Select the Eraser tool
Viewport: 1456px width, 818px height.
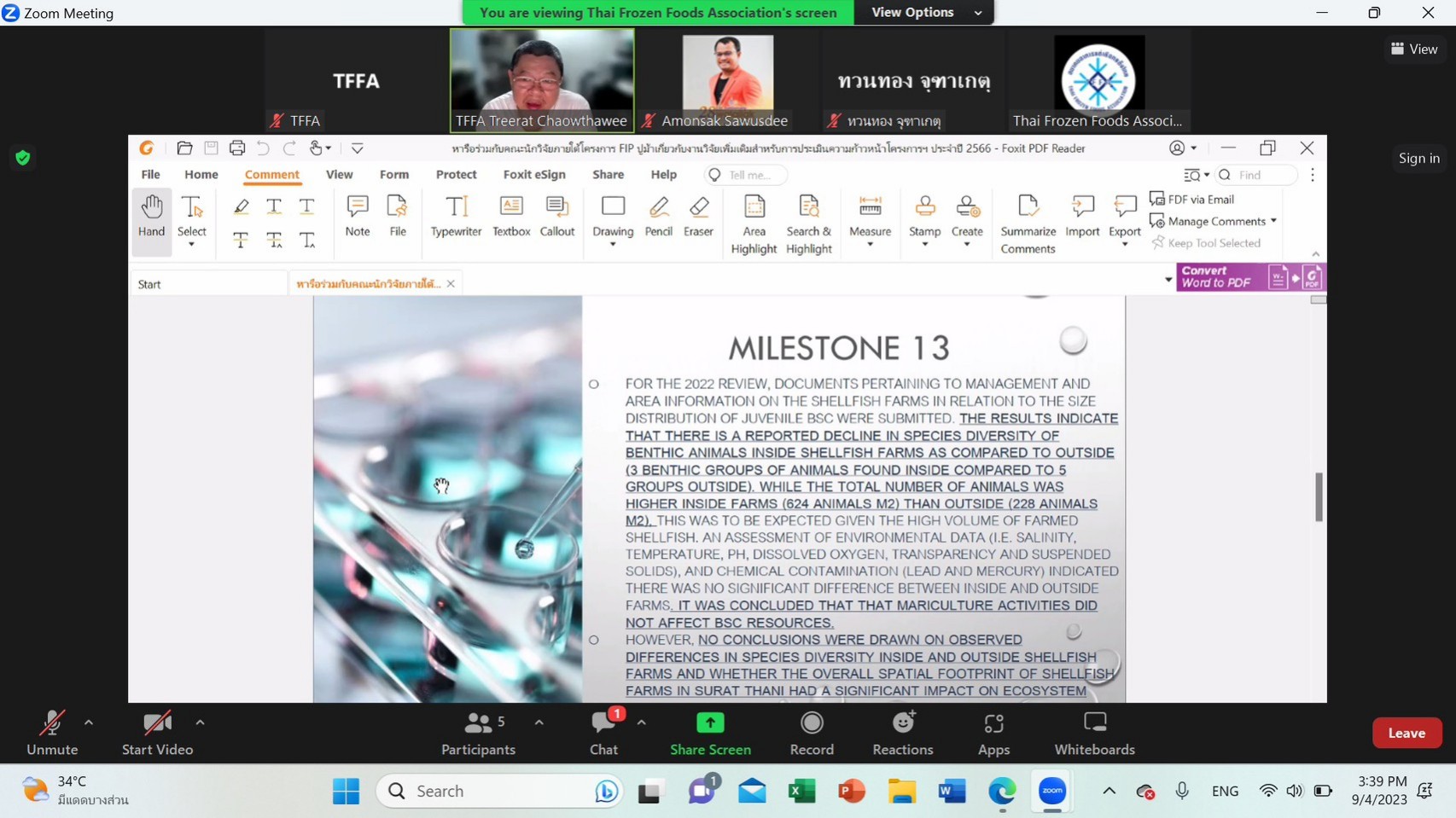[698, 216]
